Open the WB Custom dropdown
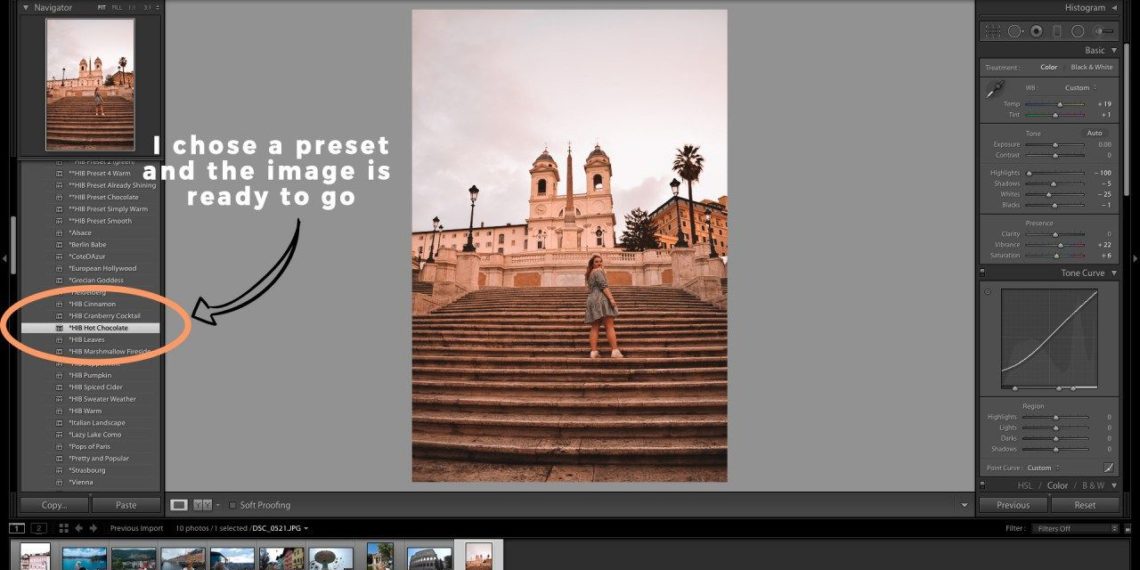1140x570 pixels. tap(1081, 87)
